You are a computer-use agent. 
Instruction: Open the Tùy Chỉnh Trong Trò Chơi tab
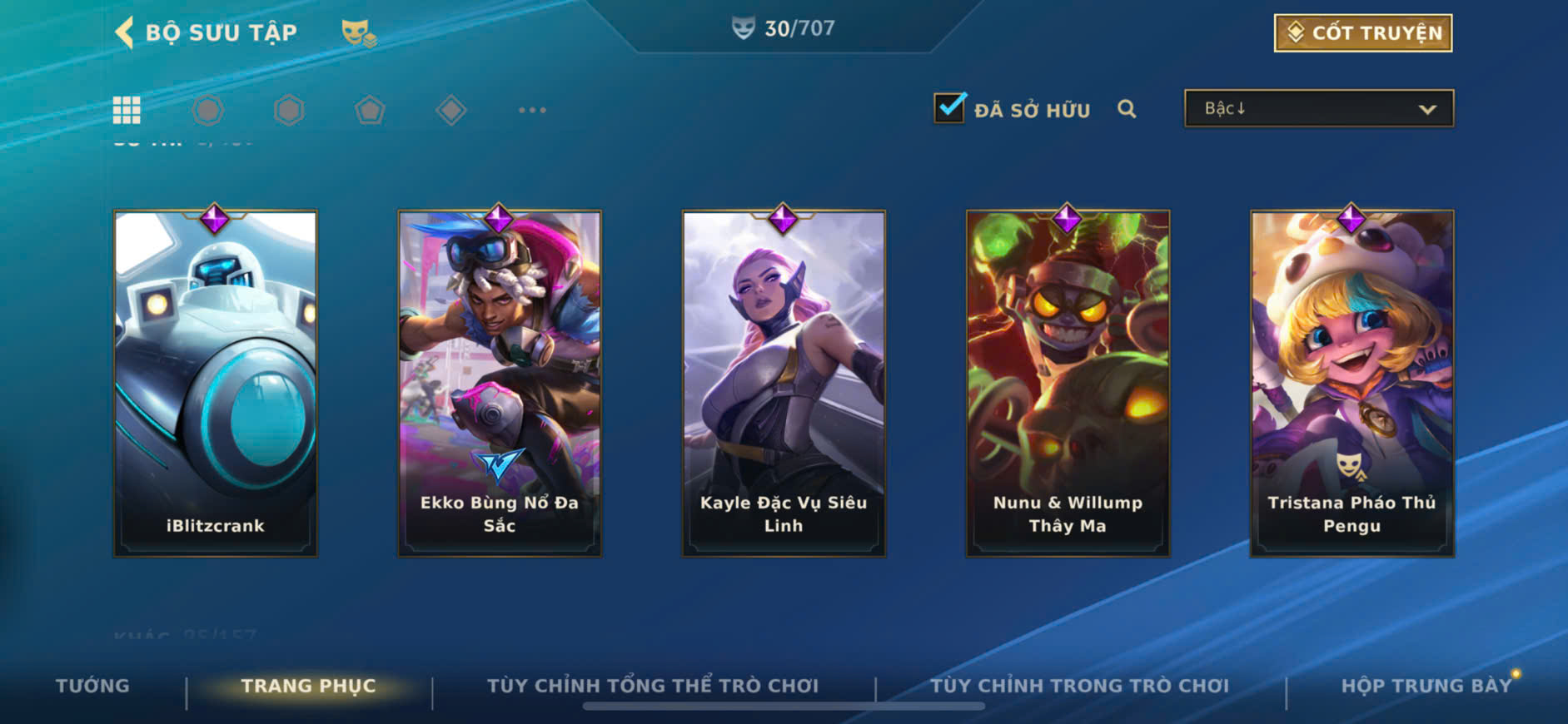[1079, 686]
